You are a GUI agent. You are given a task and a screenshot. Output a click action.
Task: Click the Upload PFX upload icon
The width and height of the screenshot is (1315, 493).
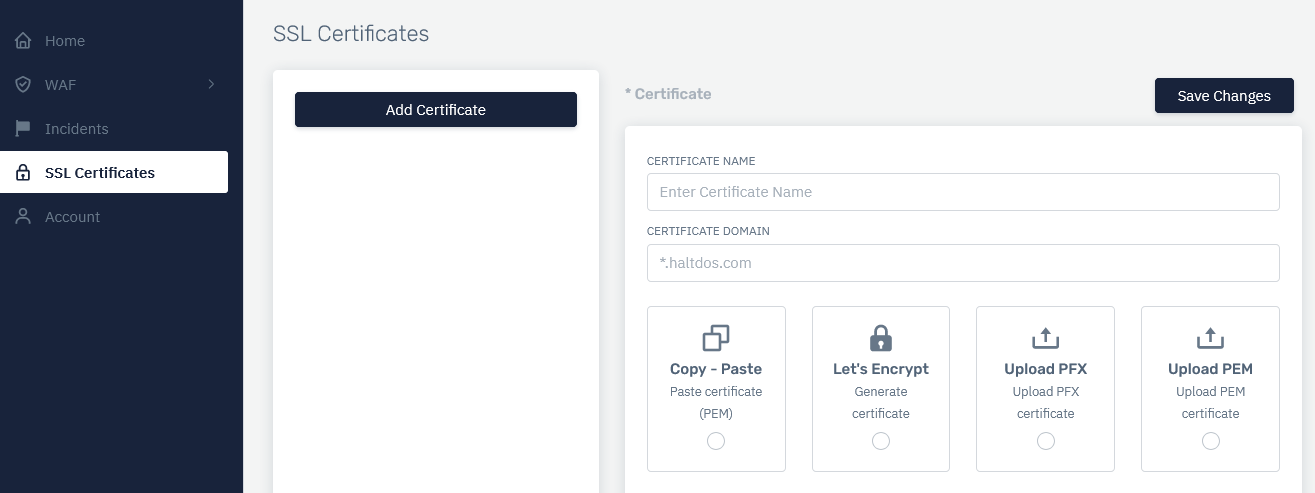[1045, 338]
